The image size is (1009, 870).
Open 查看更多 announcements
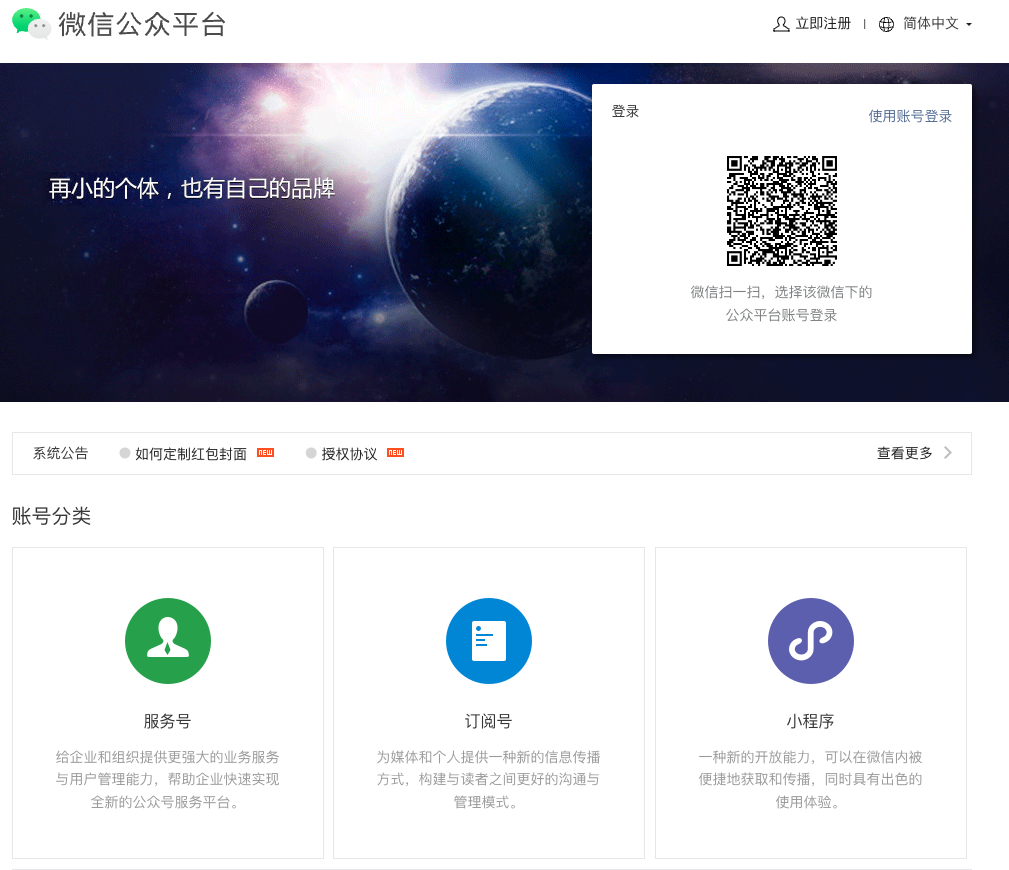[x=904, y=453]
